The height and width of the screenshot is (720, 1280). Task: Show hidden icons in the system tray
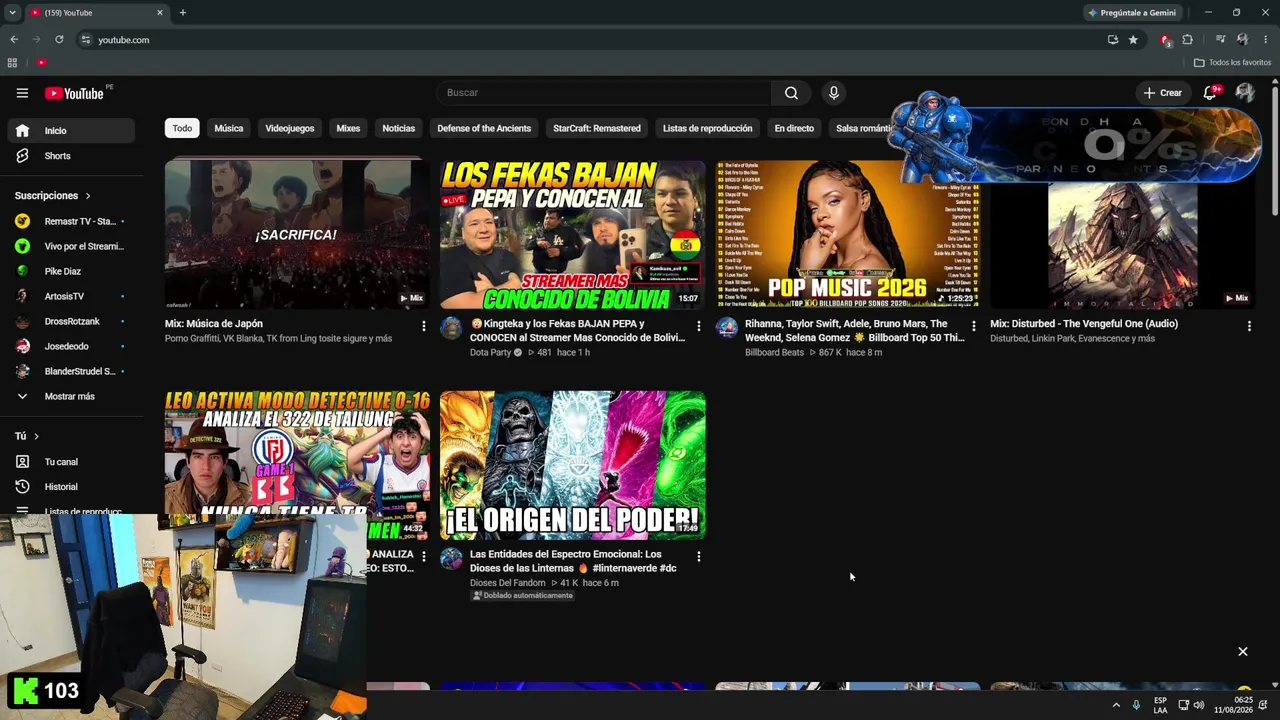click(x=1116, y=705)
